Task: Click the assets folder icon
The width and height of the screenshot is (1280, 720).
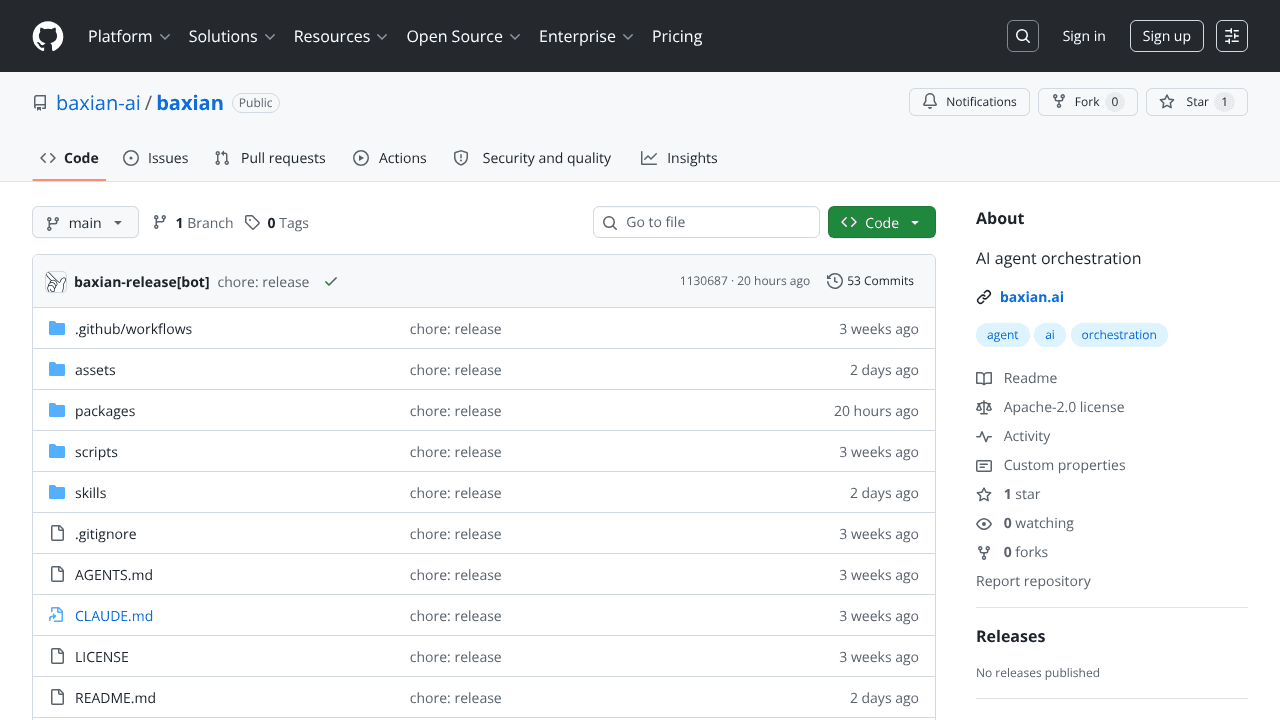Action: click(57, 370)
